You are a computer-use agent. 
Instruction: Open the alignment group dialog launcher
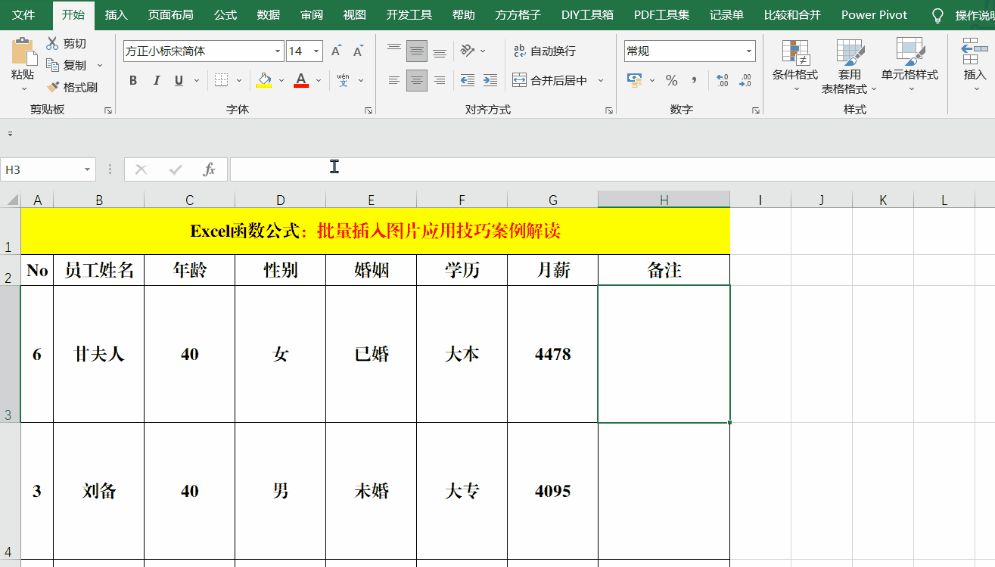coord(609,110)
